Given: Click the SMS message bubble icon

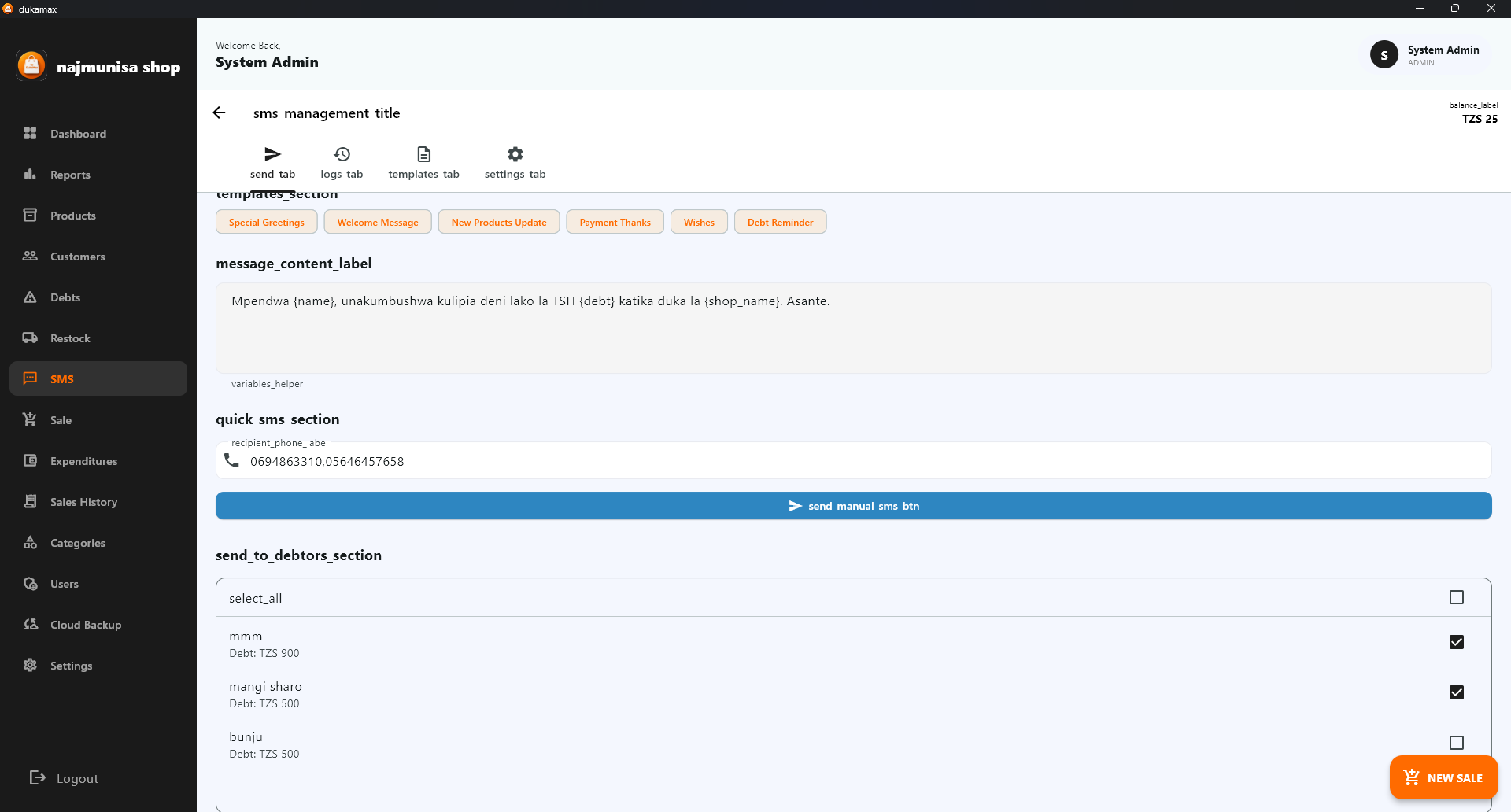Looking at the screenshot, I should coord(30,378).
